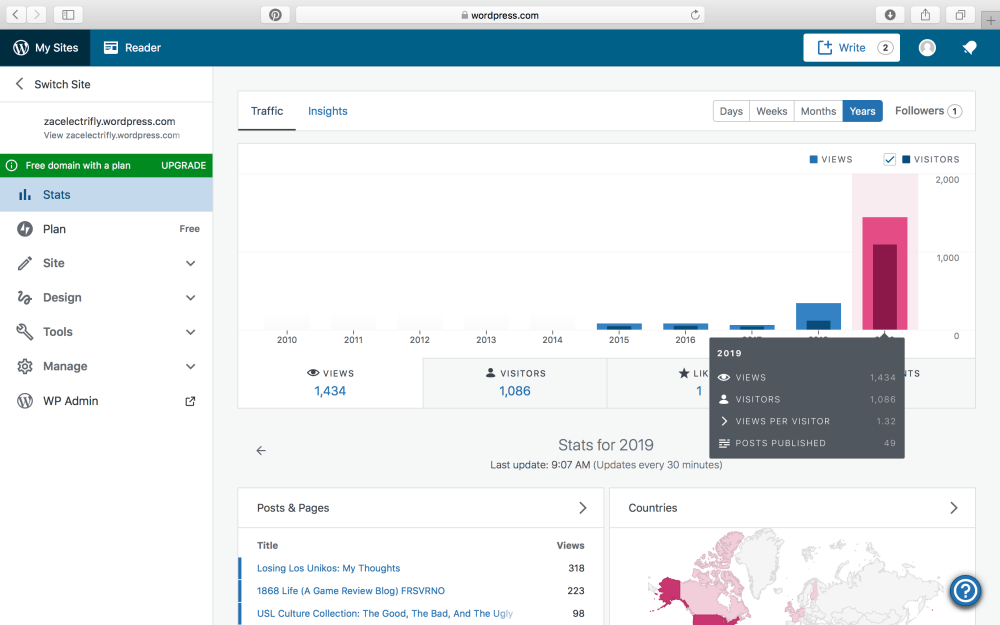Click the Pinterest icon in Safari toolbar
The image size is (1000, 625).
275,15
